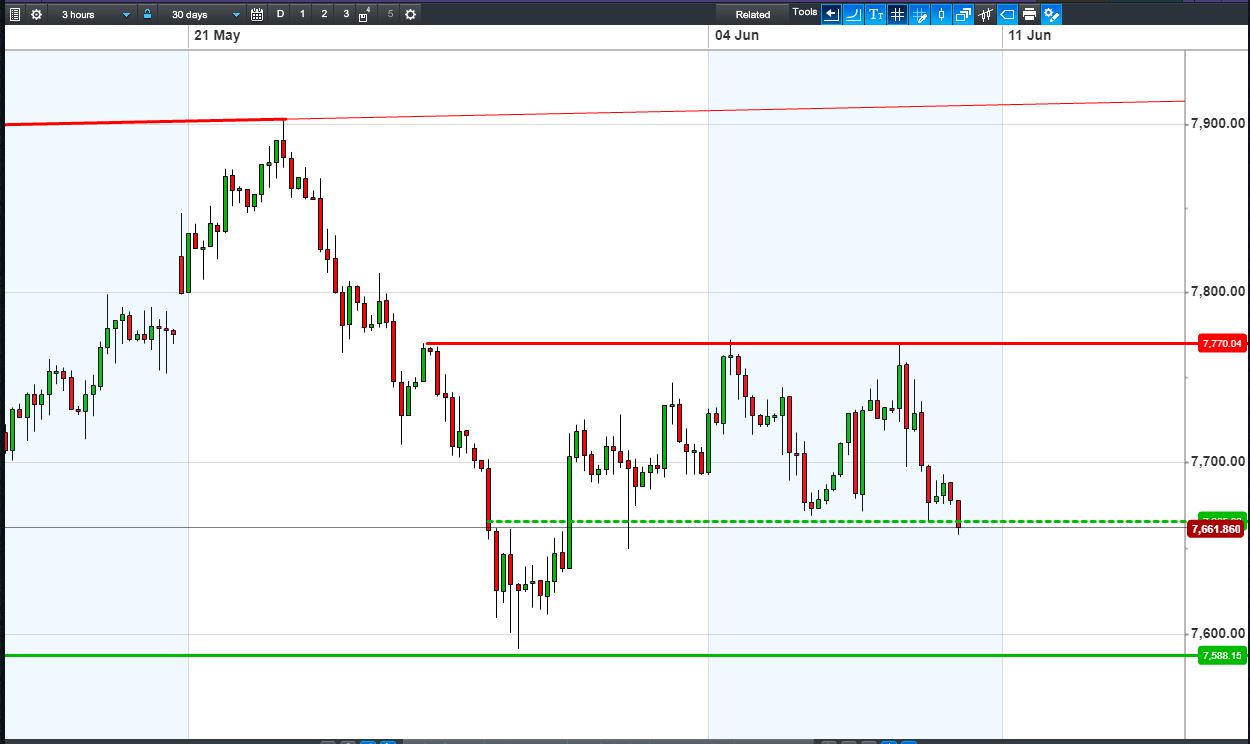Open the calendar date picker icon
The image size is (1250, 744).
point(257,14)
